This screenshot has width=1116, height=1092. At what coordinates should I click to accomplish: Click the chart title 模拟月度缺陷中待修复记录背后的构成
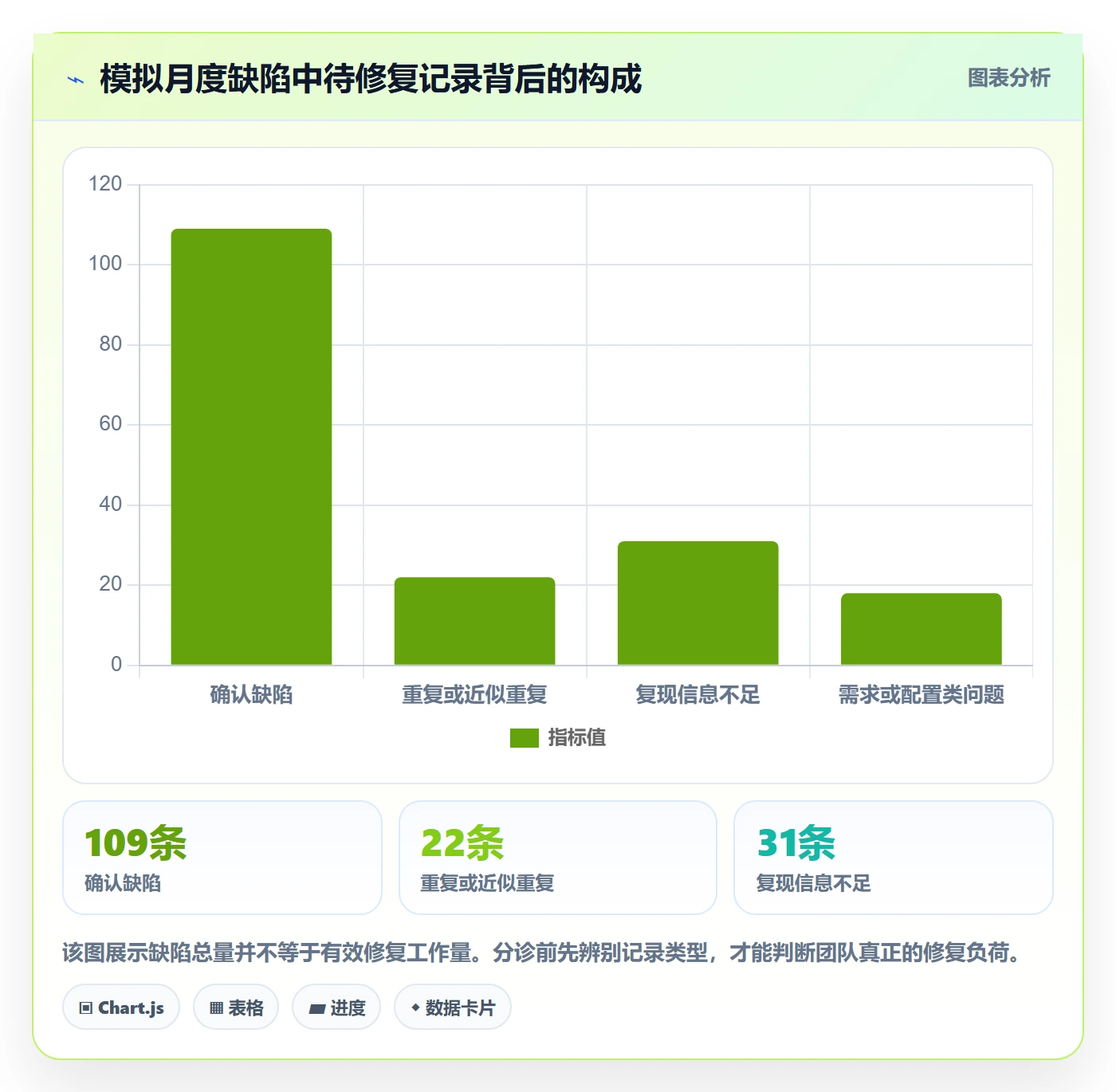click(x=371, y=79)
